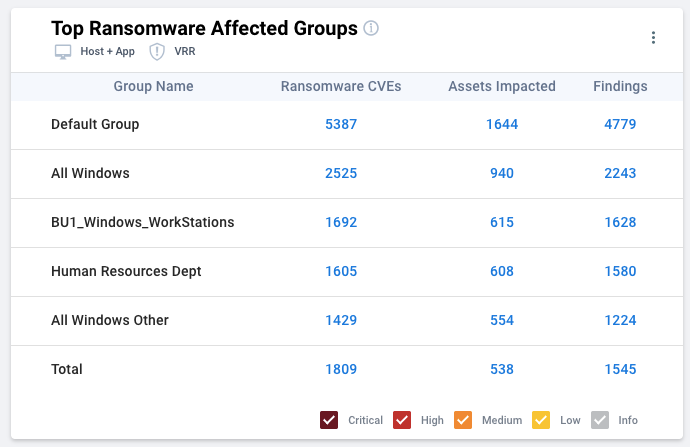This screenshot has width=690, height=447.
Task: Toggle the Info severity checkbox
Action: click(600, 420)
